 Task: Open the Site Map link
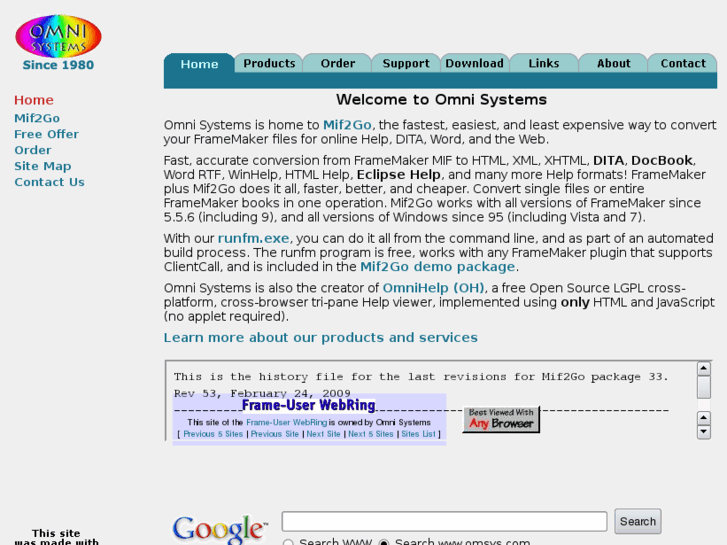43,166
